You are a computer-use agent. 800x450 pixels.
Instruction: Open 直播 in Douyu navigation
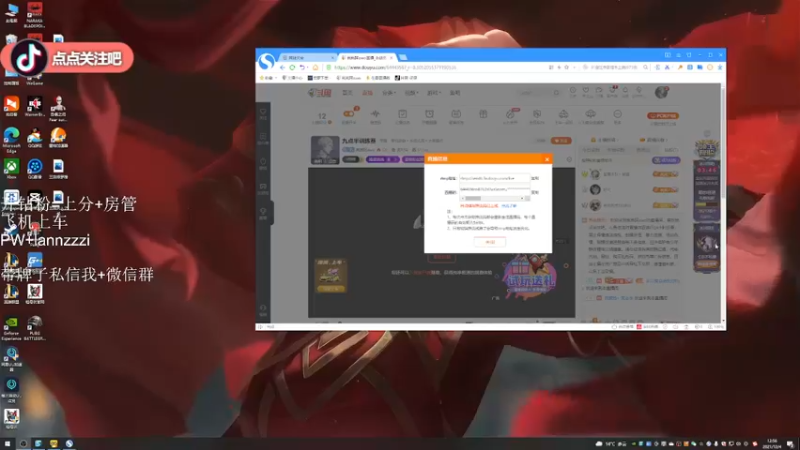(x=367, y=93)
